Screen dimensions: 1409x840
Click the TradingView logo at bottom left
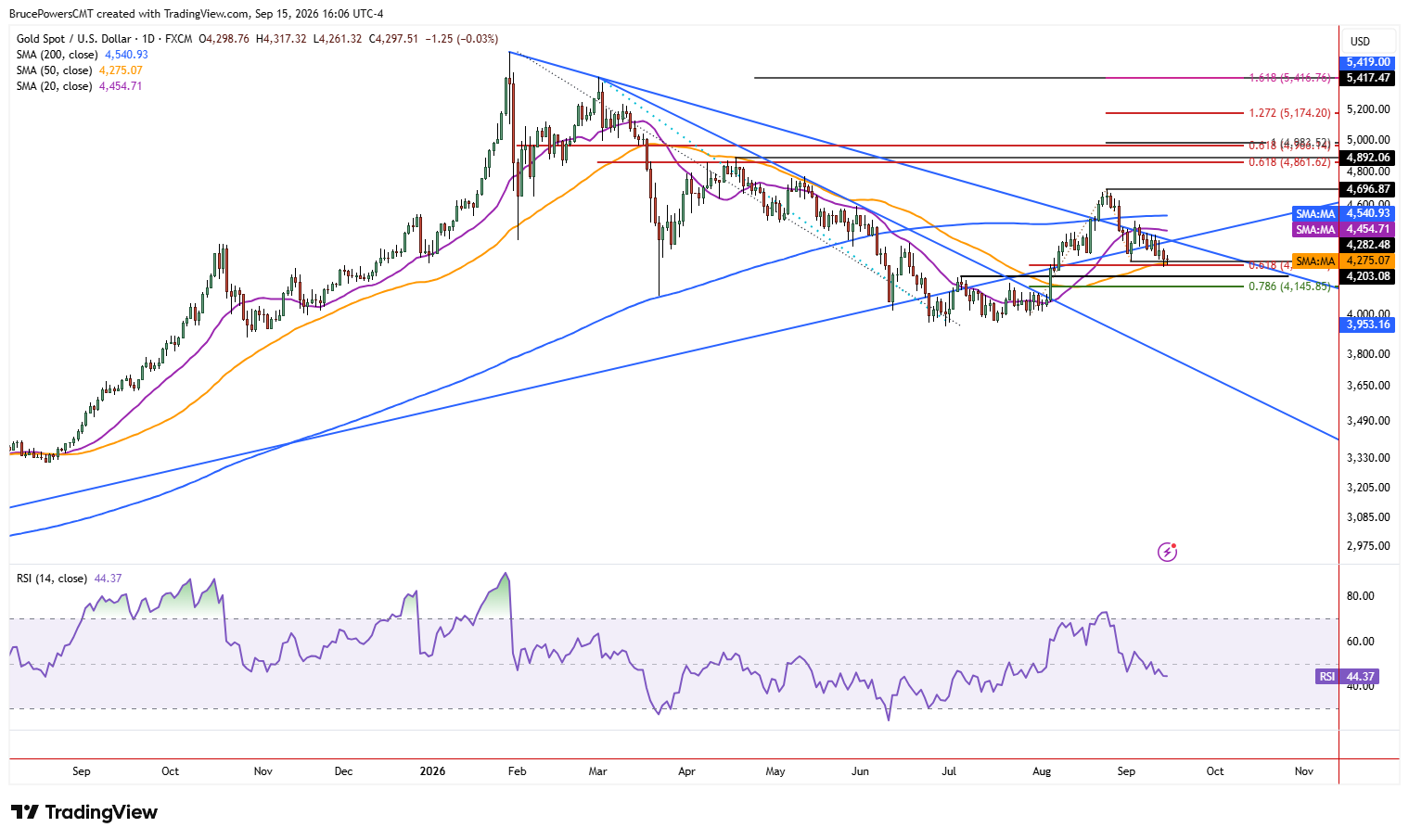84,812
